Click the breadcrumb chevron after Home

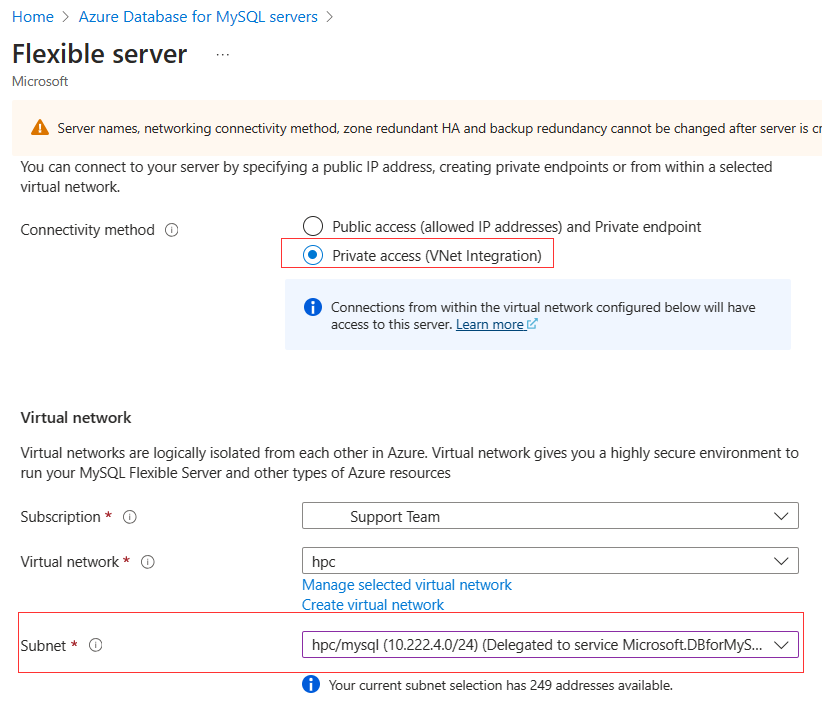pyautogui.click(x=66, y=17)
